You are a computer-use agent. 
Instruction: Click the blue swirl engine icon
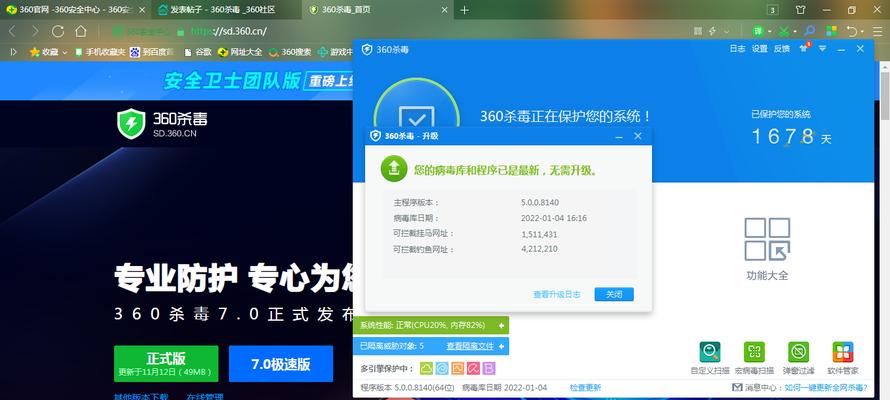[x=442, y=369]
